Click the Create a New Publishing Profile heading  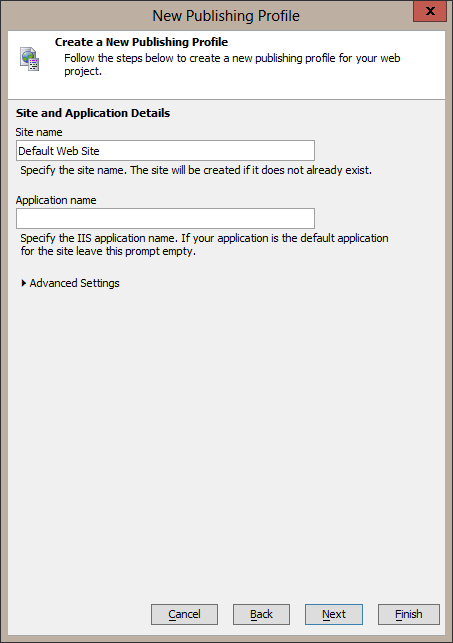[141, 42]
